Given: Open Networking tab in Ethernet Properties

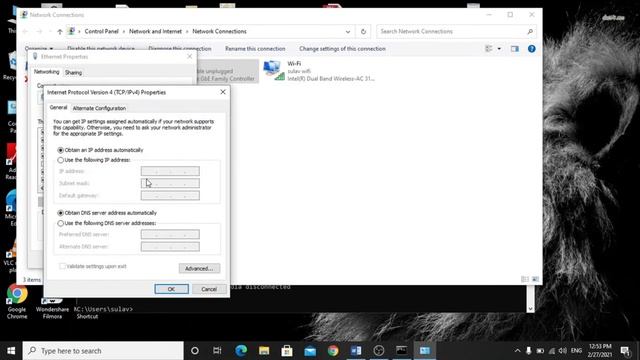Looking at the screenshot, I should coord(47,72).
